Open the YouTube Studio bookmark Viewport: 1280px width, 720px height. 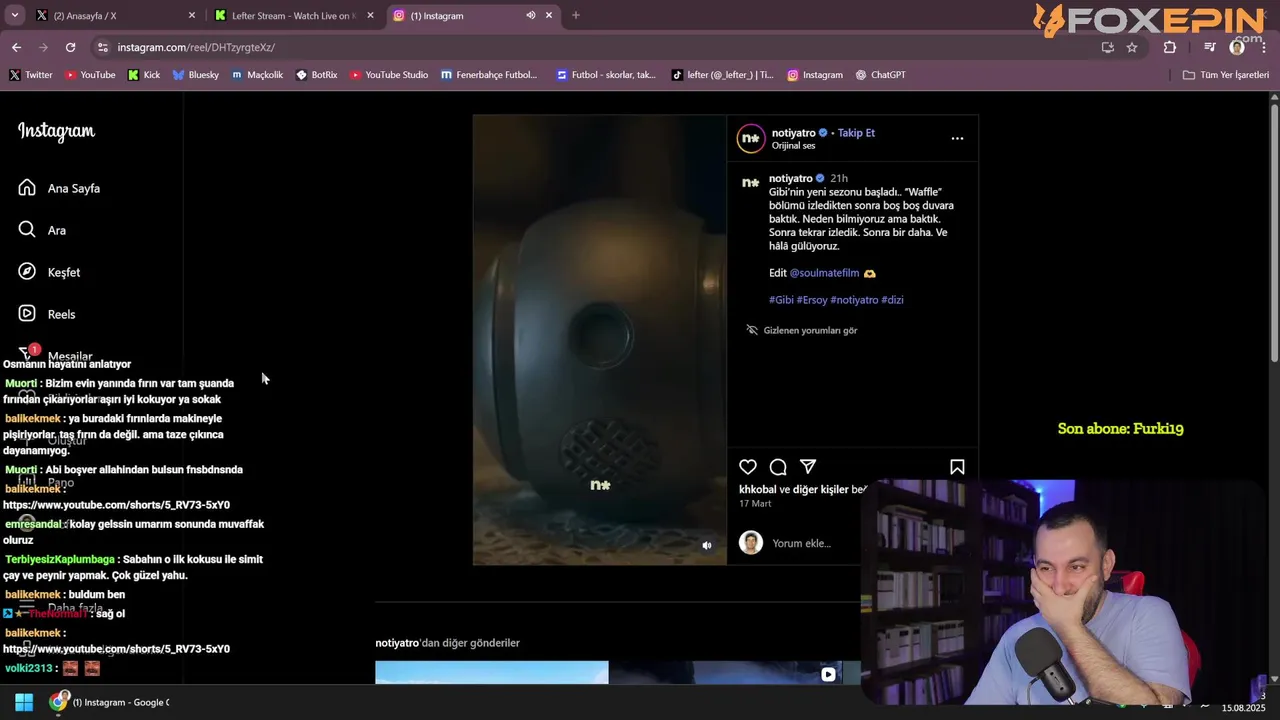[x=389, y=75]
